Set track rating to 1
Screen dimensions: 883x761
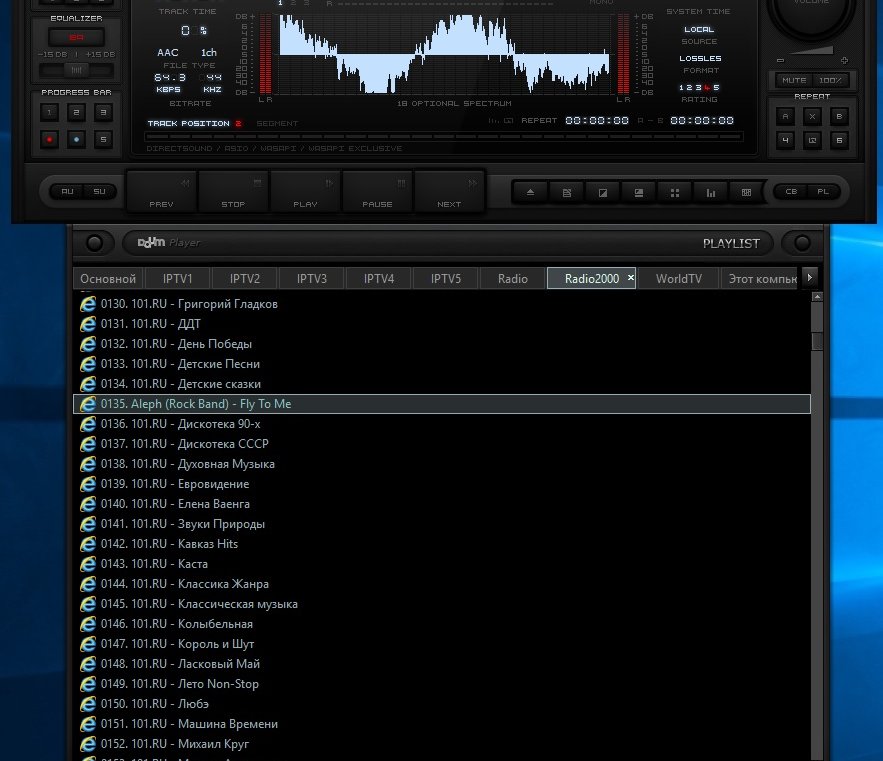[x=681, y=88]
